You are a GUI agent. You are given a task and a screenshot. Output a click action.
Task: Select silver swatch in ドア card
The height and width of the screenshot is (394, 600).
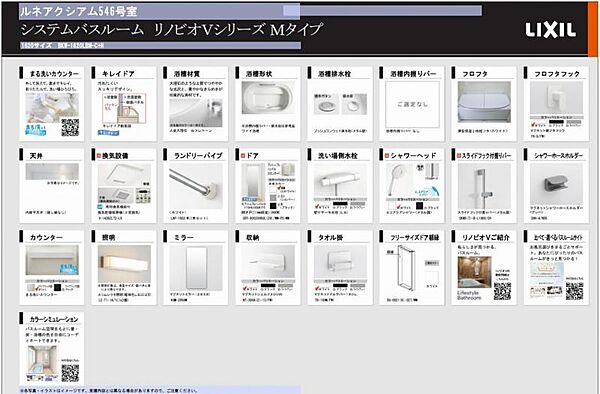click(272, 197)
